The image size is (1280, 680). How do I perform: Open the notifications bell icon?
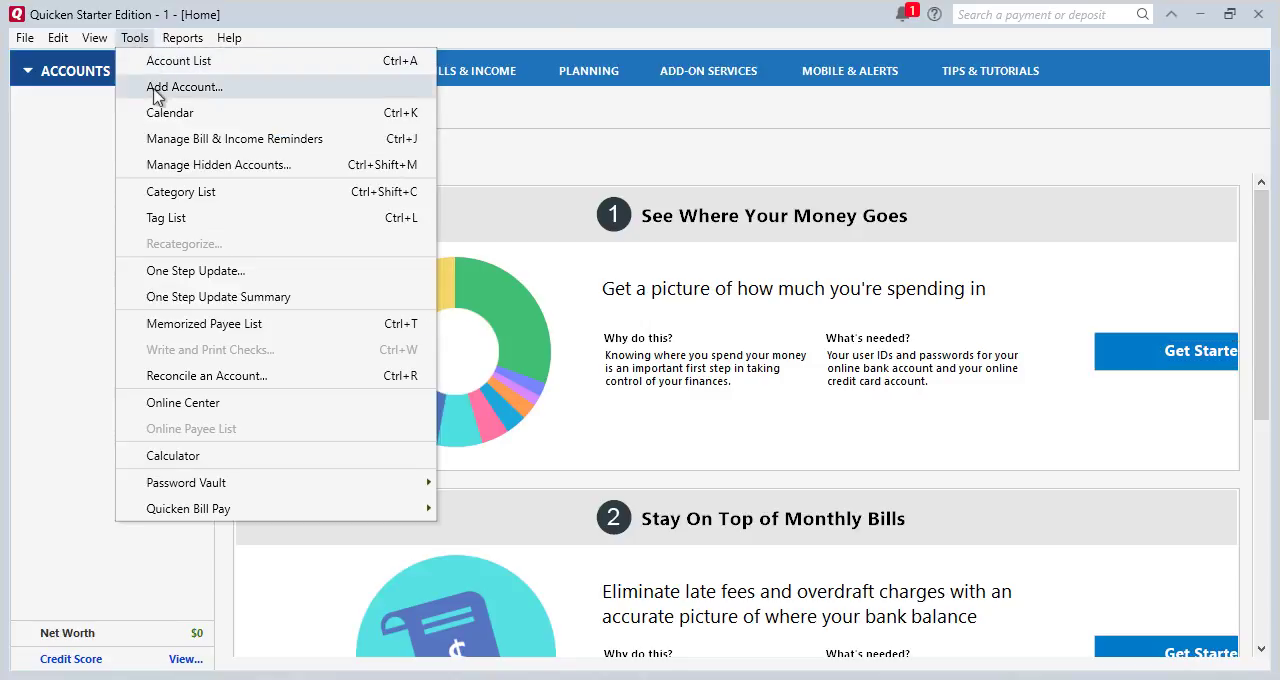[x=904, y=14]
